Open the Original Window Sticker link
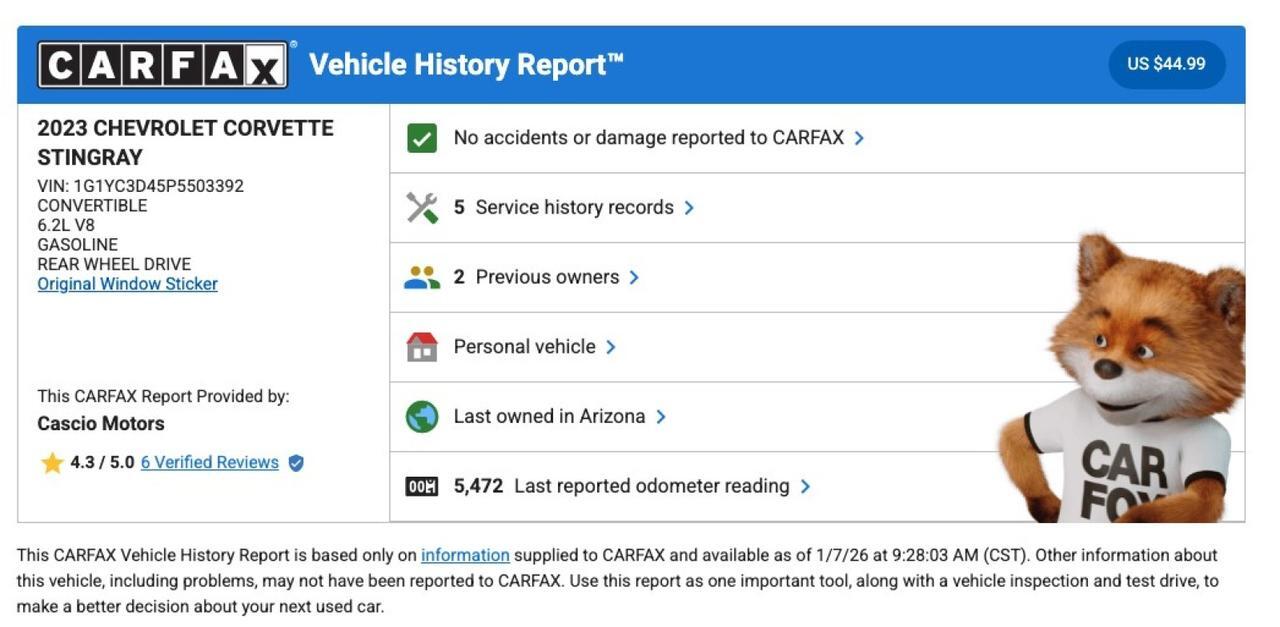Screen dimensions: 1280x627 pyautogui.click(x=127, y=284)
